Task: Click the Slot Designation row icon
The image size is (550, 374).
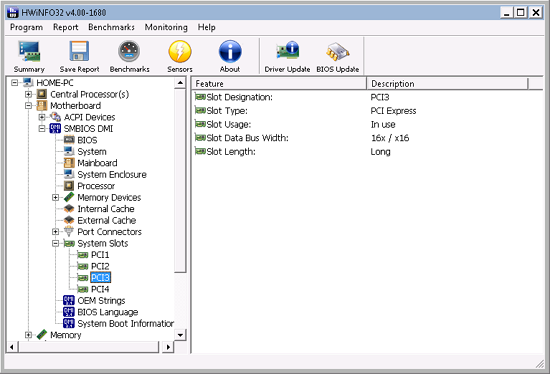Action: tap(200, 97)
